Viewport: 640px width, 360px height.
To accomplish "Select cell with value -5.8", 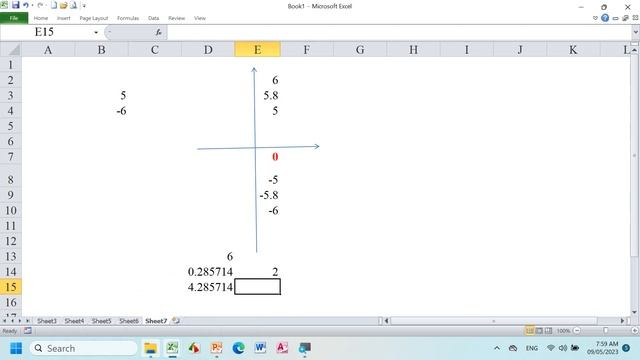I will [x=258, y=195].
